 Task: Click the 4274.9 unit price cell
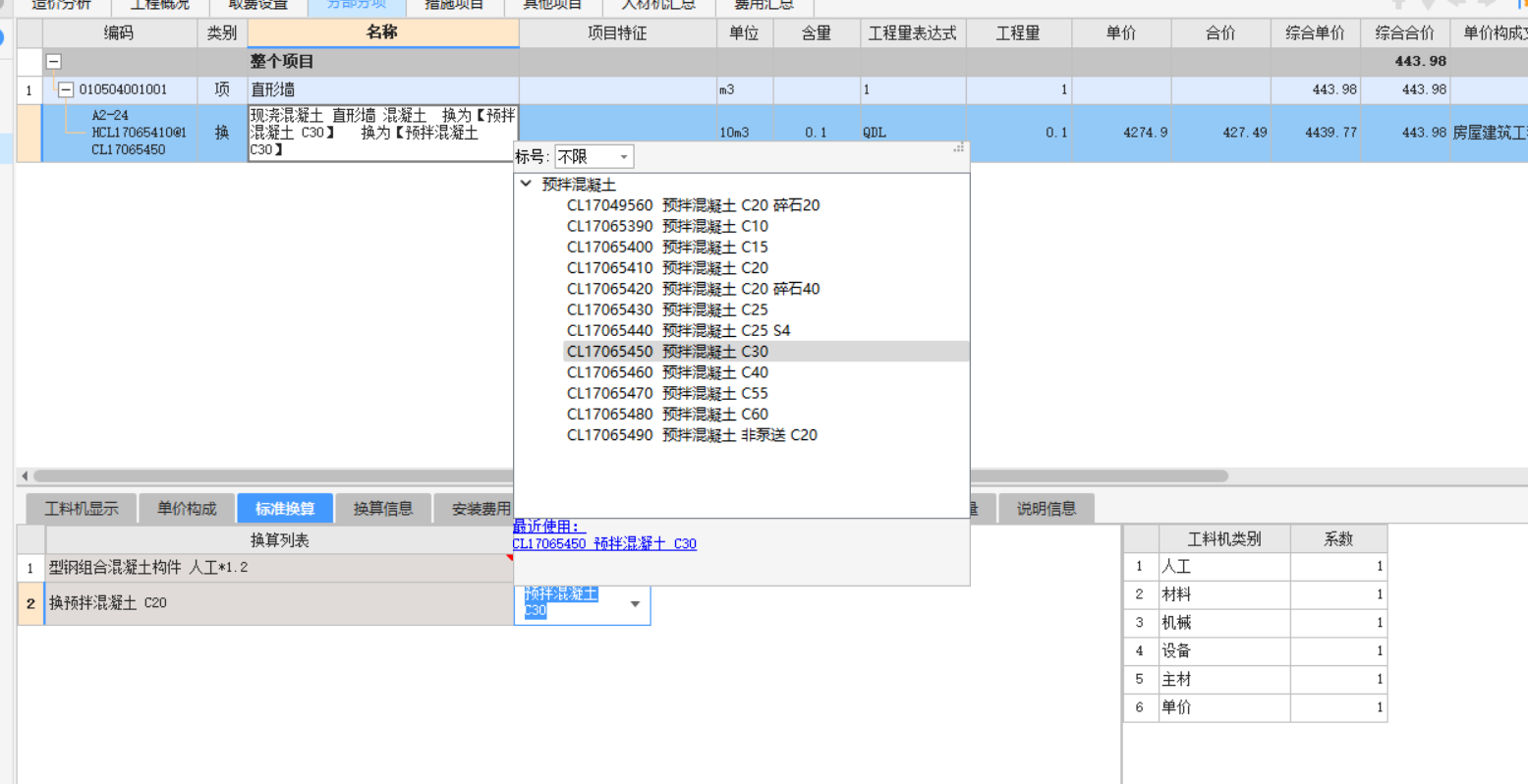1121,133
